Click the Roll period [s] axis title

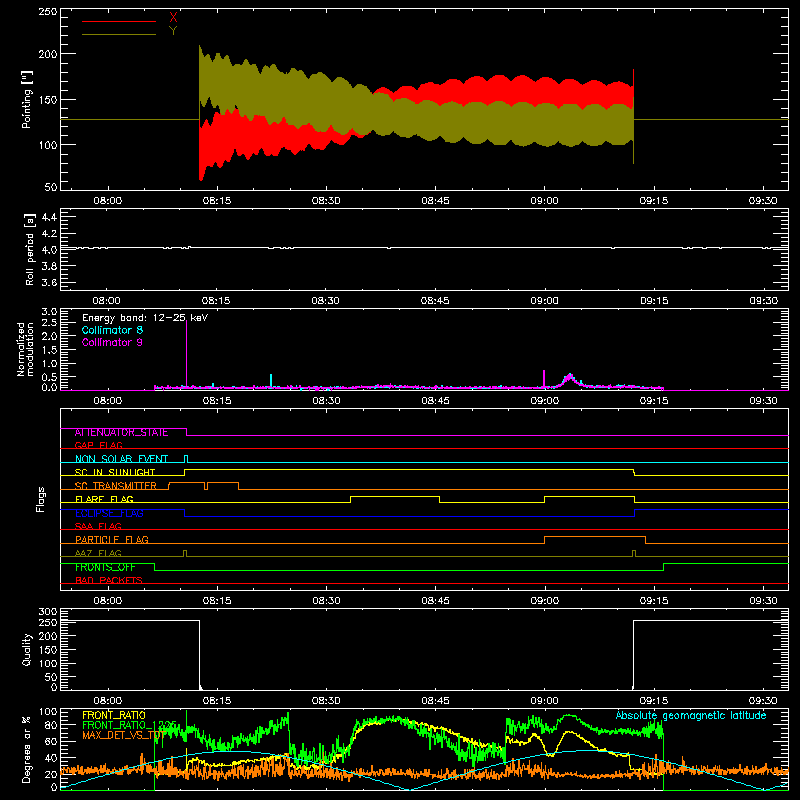[x=30, y=250]
